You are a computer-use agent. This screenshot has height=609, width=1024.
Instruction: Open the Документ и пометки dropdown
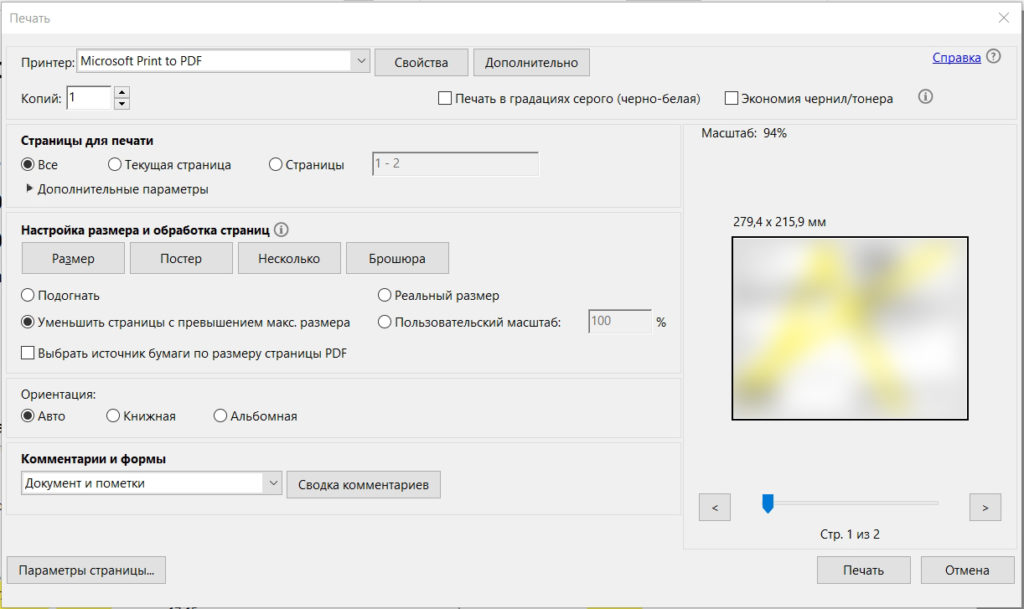(x=274, y=484)
